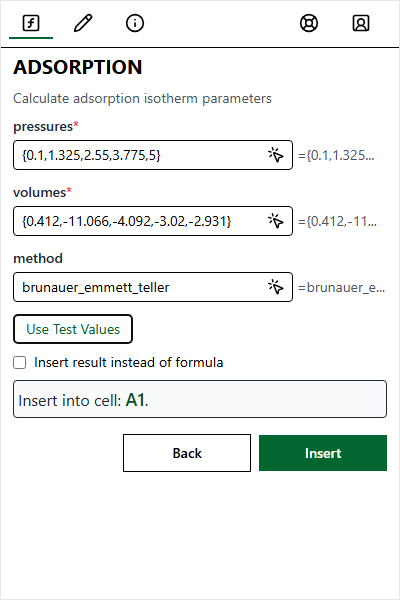Viewport: 400px width, 600px height.
Task: Click the method preview text =brunauer_e...
Action: (x=341, y=287)
